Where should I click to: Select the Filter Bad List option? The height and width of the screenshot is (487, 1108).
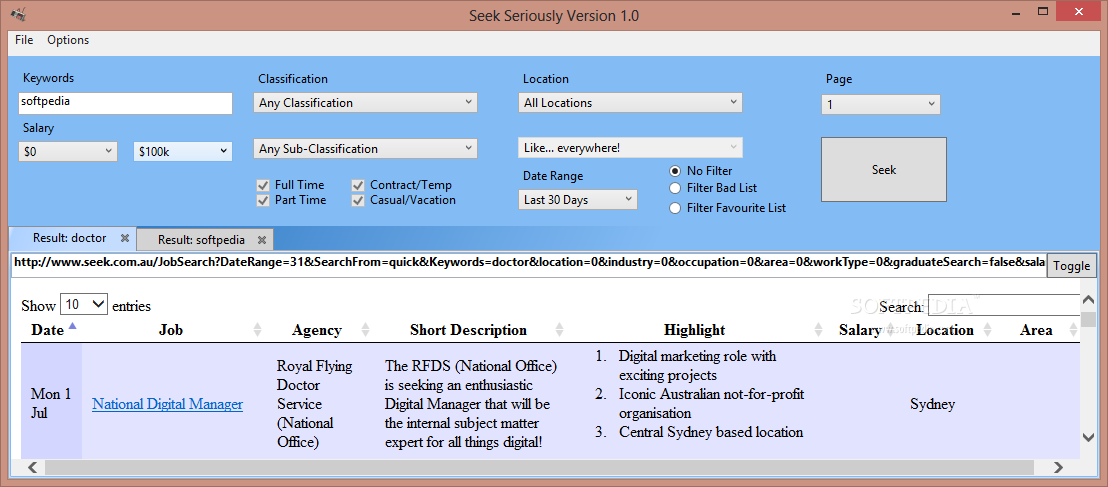point(675,188)
